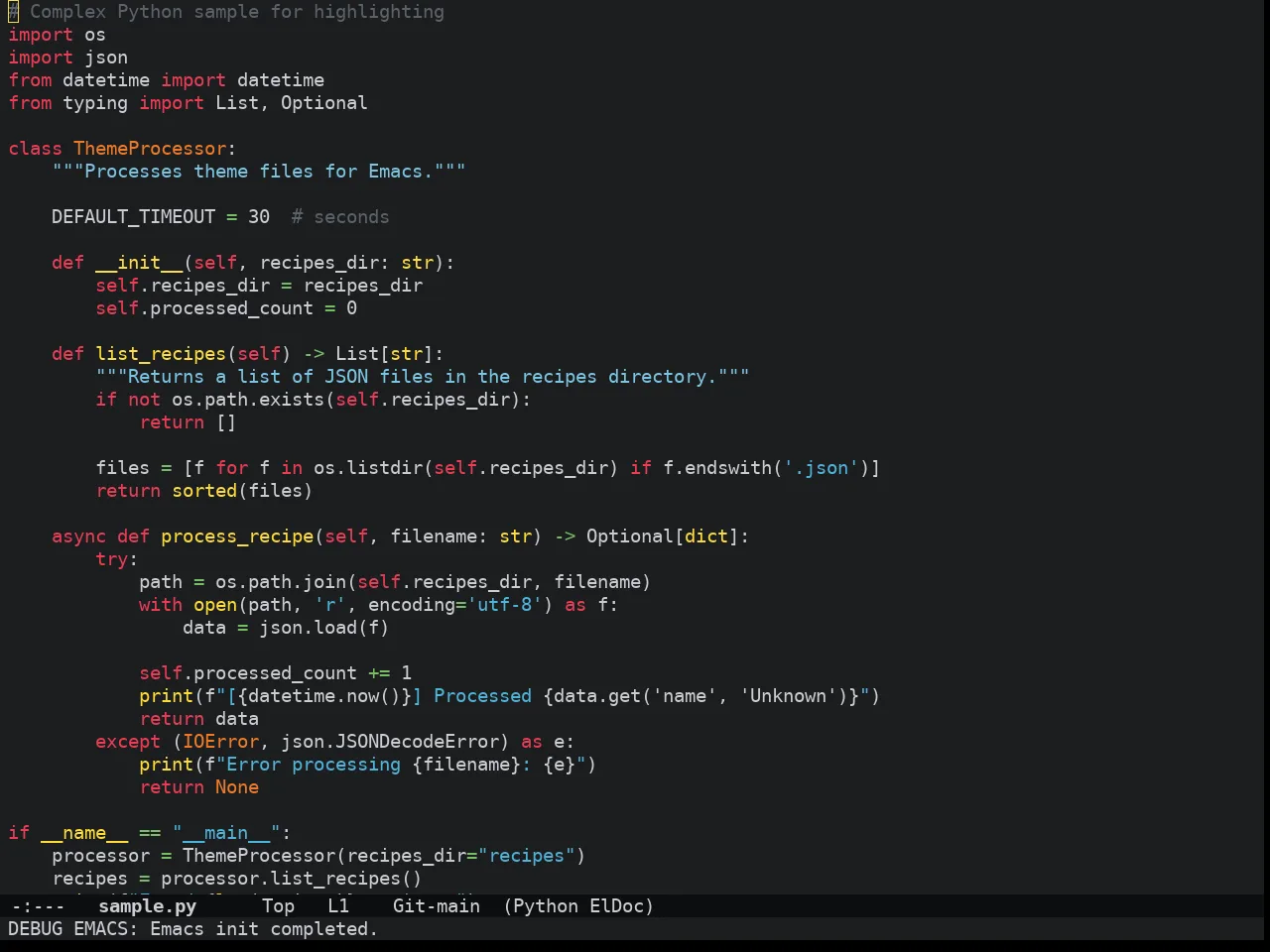1270x952 pixels.
Task: Click the 'return []' statement
Action: [x=188, y=422]
